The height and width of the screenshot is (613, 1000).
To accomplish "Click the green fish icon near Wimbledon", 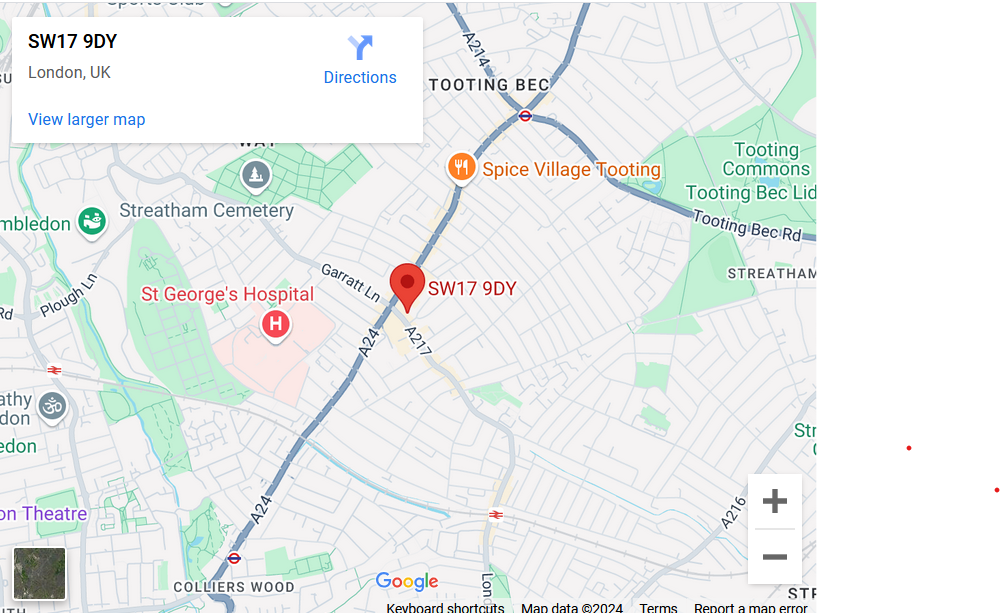I will (x=92, y=223).
